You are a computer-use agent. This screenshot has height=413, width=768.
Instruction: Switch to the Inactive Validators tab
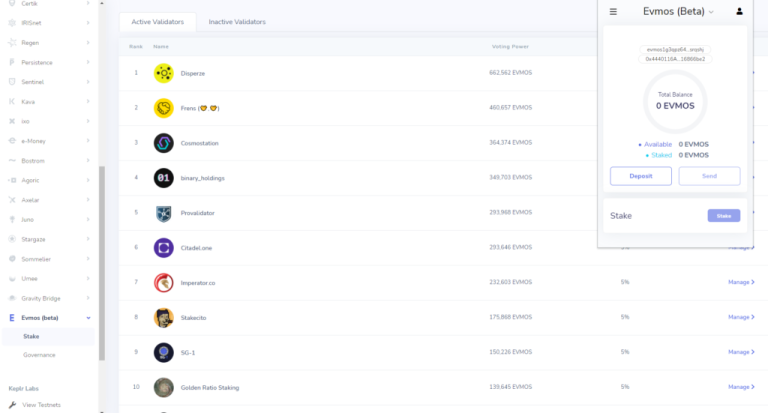[237, 22]
